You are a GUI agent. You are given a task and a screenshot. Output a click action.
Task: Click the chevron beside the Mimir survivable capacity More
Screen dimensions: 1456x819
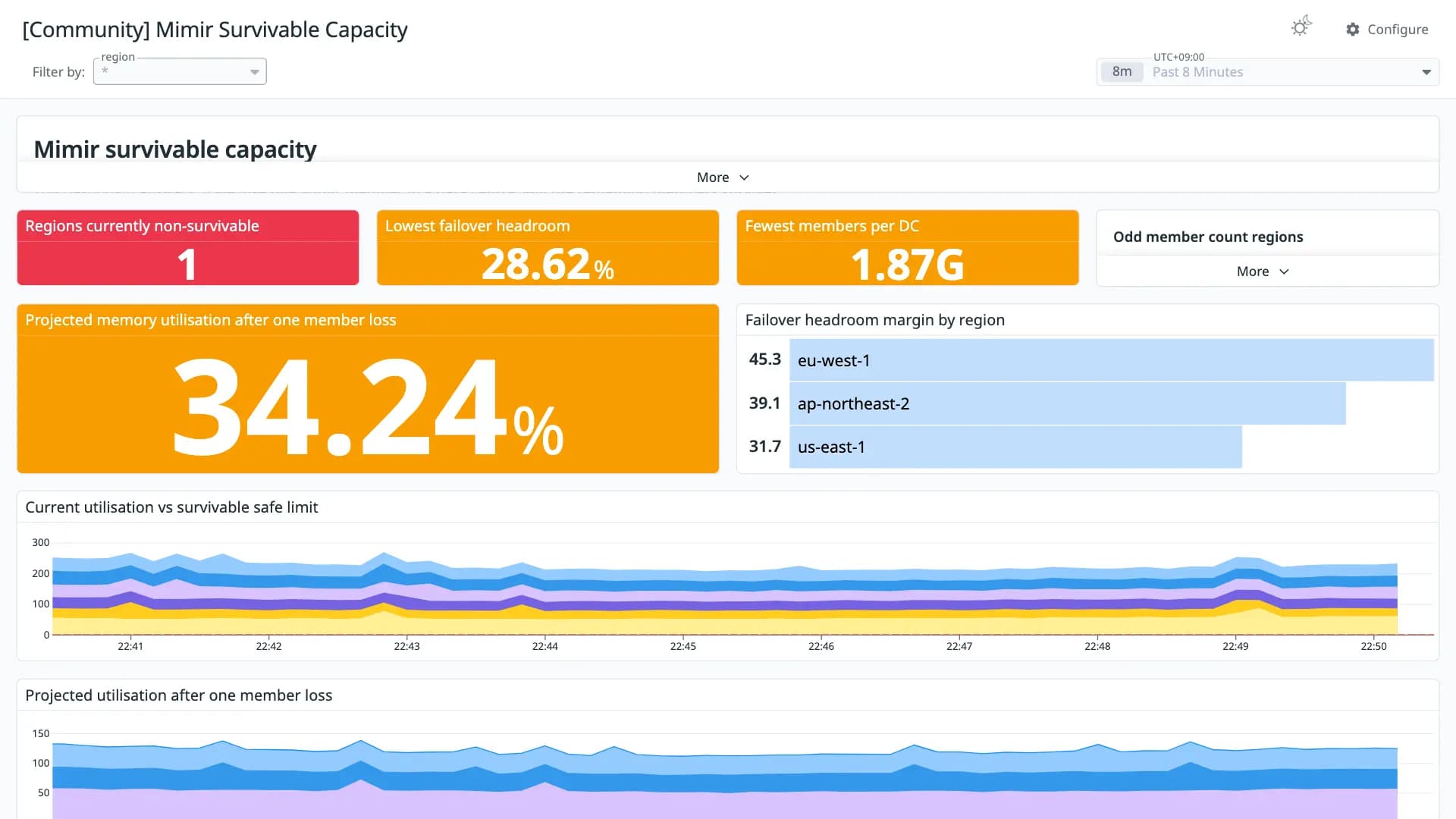coord(744,177)
